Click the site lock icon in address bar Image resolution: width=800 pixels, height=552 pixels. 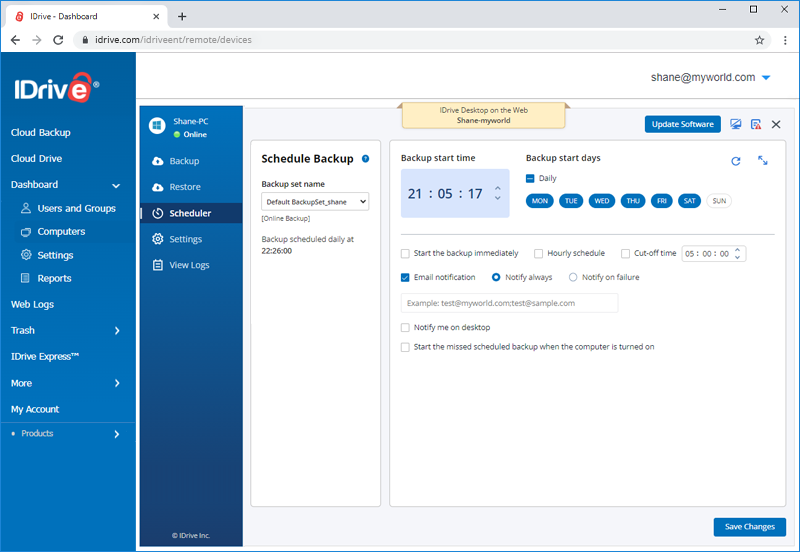[85, 40]
